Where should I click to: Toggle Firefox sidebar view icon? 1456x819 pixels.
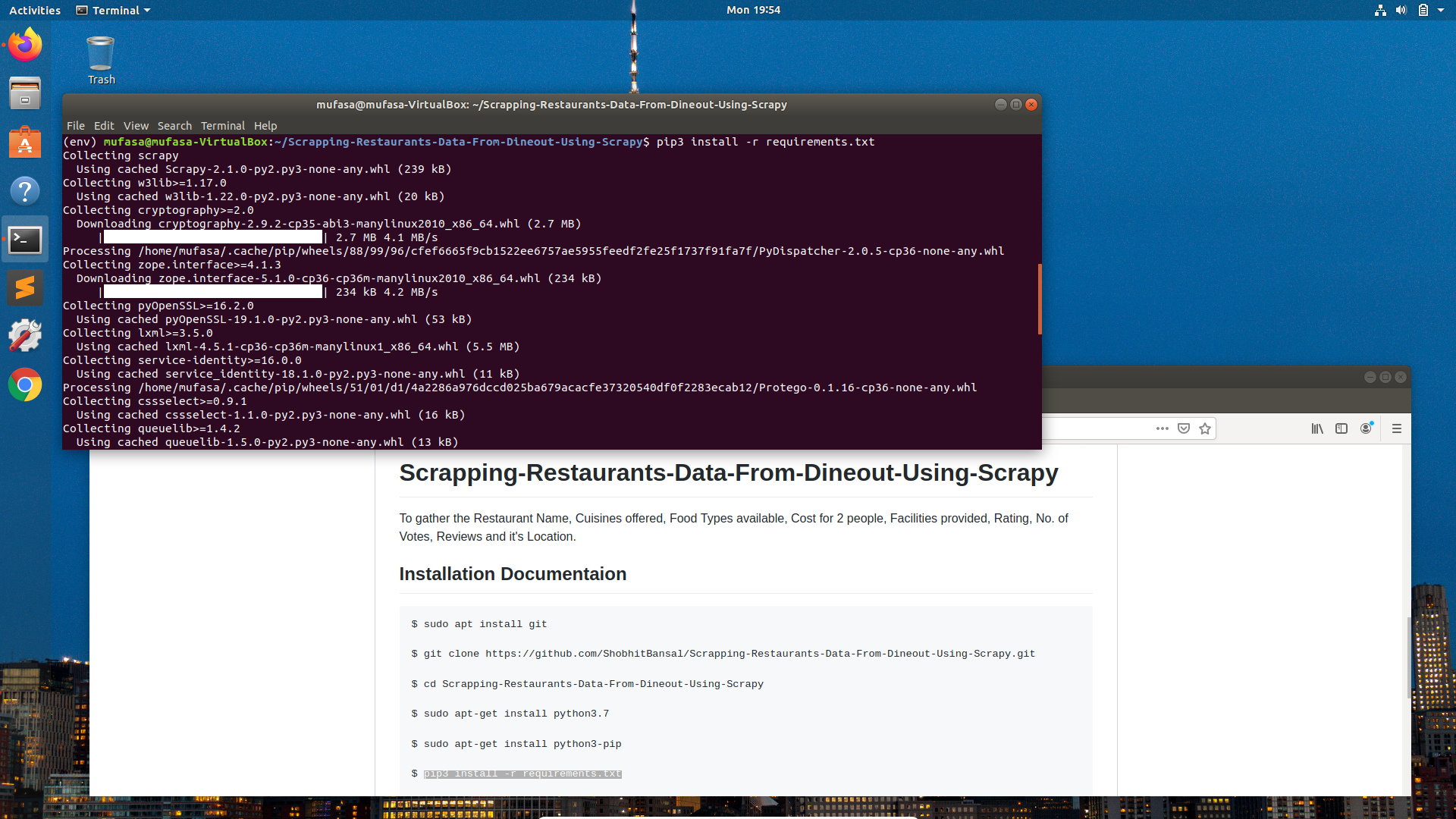[1341, 429]
